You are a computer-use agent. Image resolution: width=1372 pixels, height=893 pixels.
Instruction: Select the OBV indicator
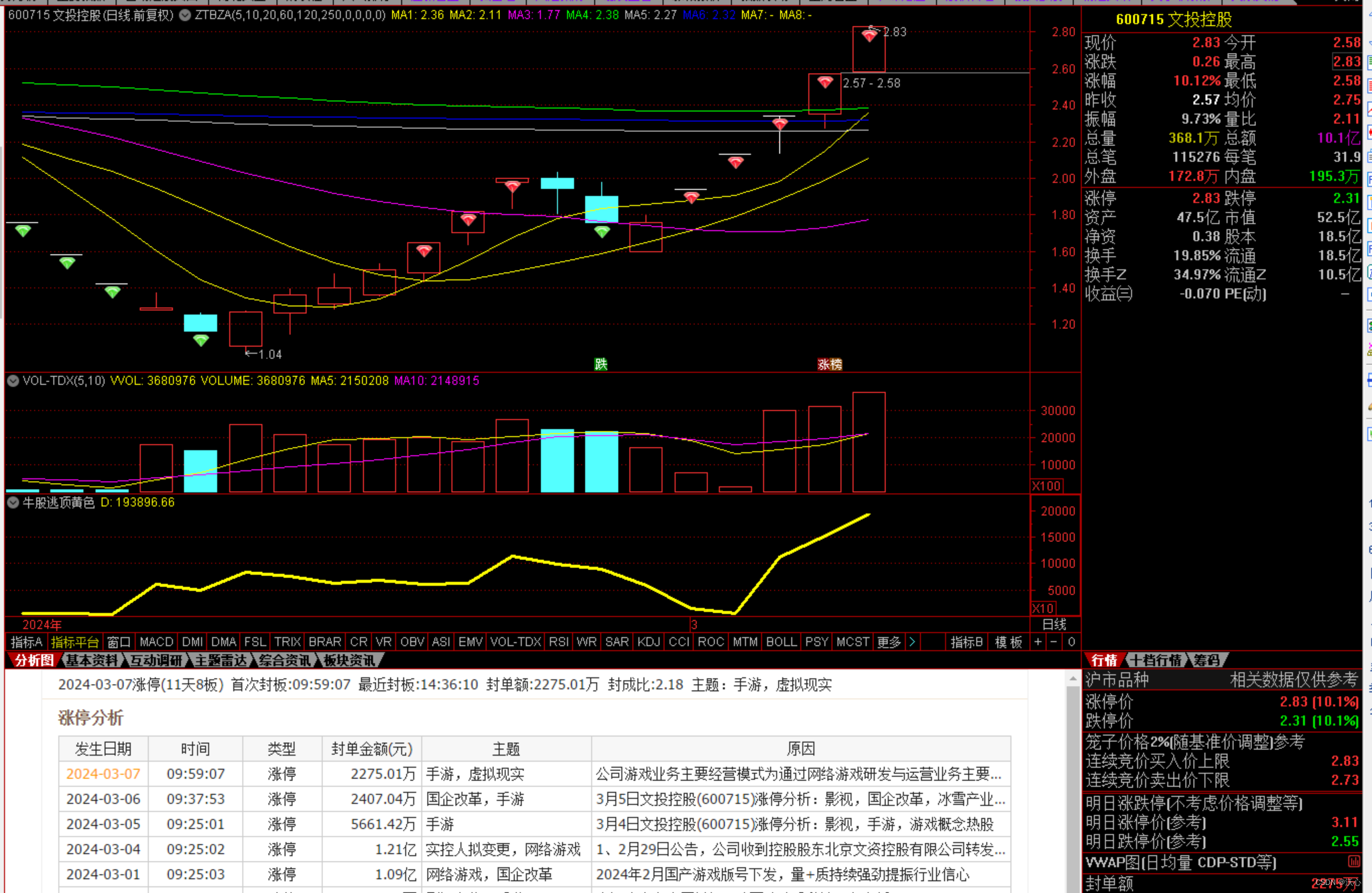pyautogui.click(x=412, y=642)
